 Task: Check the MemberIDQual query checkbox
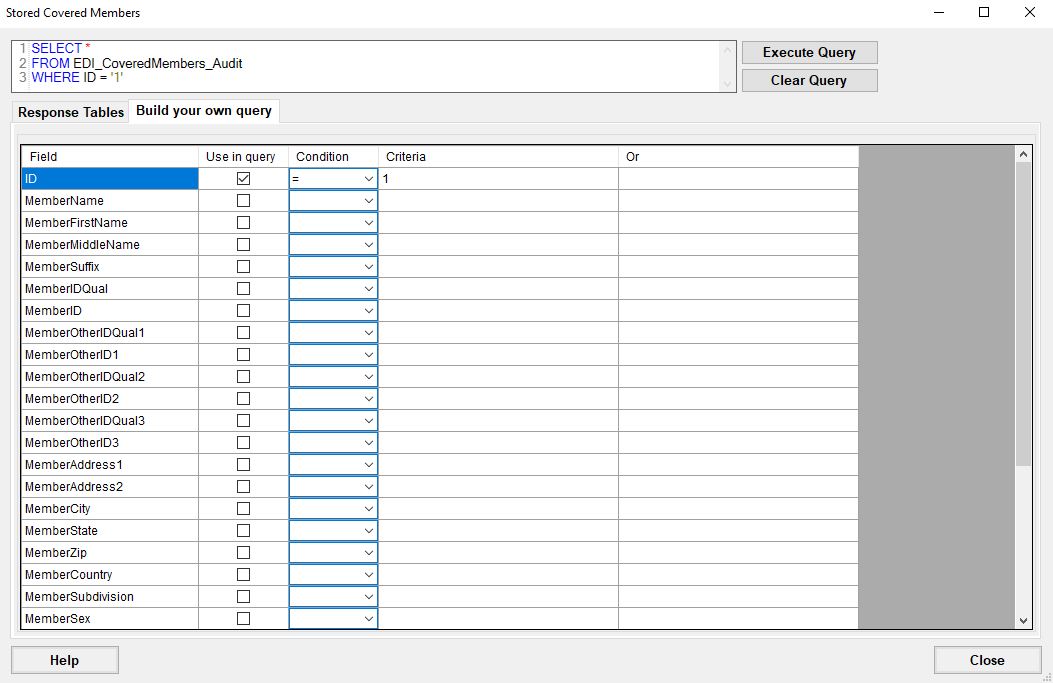pos(243,289)
